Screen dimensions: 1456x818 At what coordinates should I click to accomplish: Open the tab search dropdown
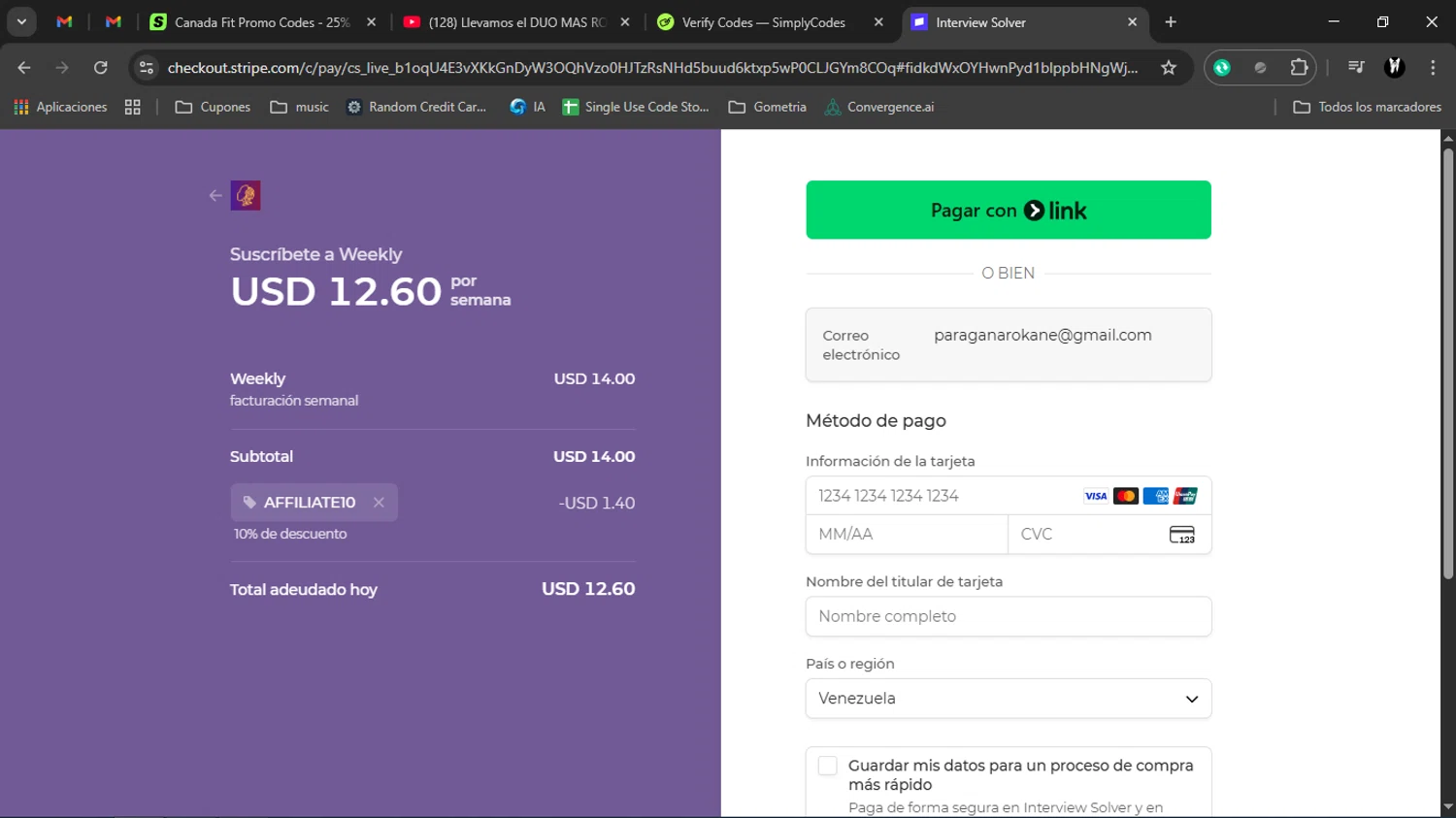click(x=21, y=21)
